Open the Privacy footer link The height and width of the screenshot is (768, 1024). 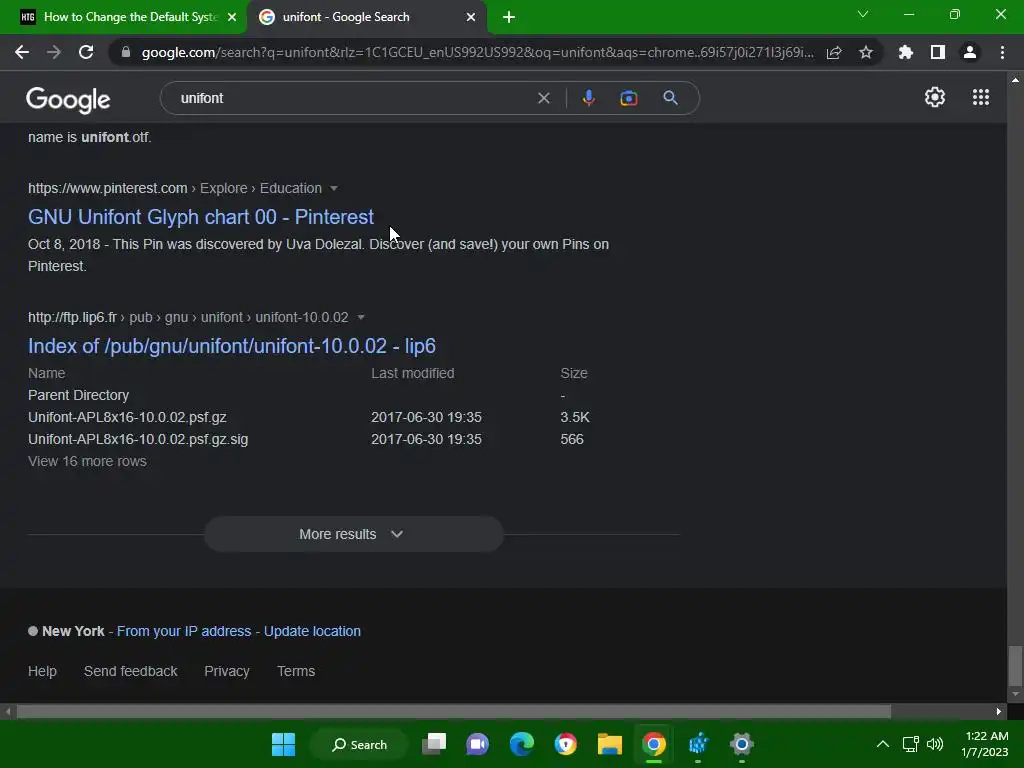(227, 671)
